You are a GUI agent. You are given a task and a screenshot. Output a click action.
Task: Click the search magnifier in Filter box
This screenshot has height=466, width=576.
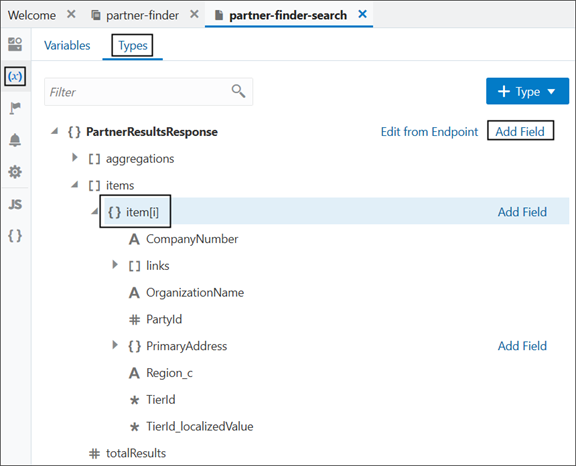pos(238,91)
